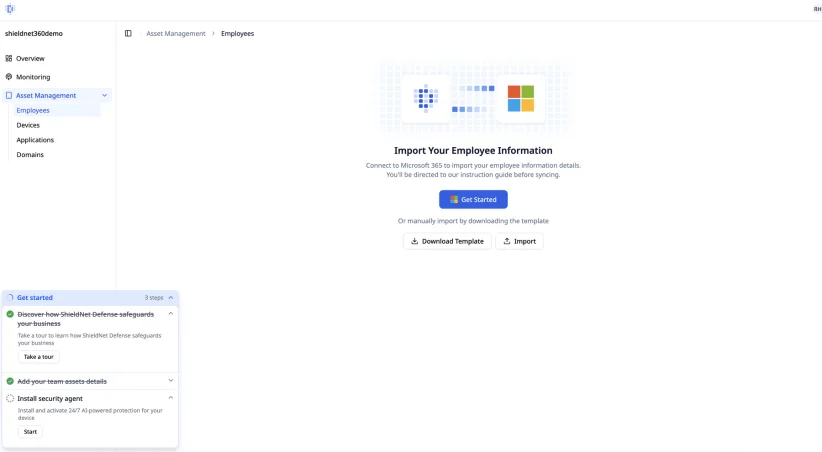The image size is (822, 452).
Task: Click the Download Template button
Action: click(447, 241)
